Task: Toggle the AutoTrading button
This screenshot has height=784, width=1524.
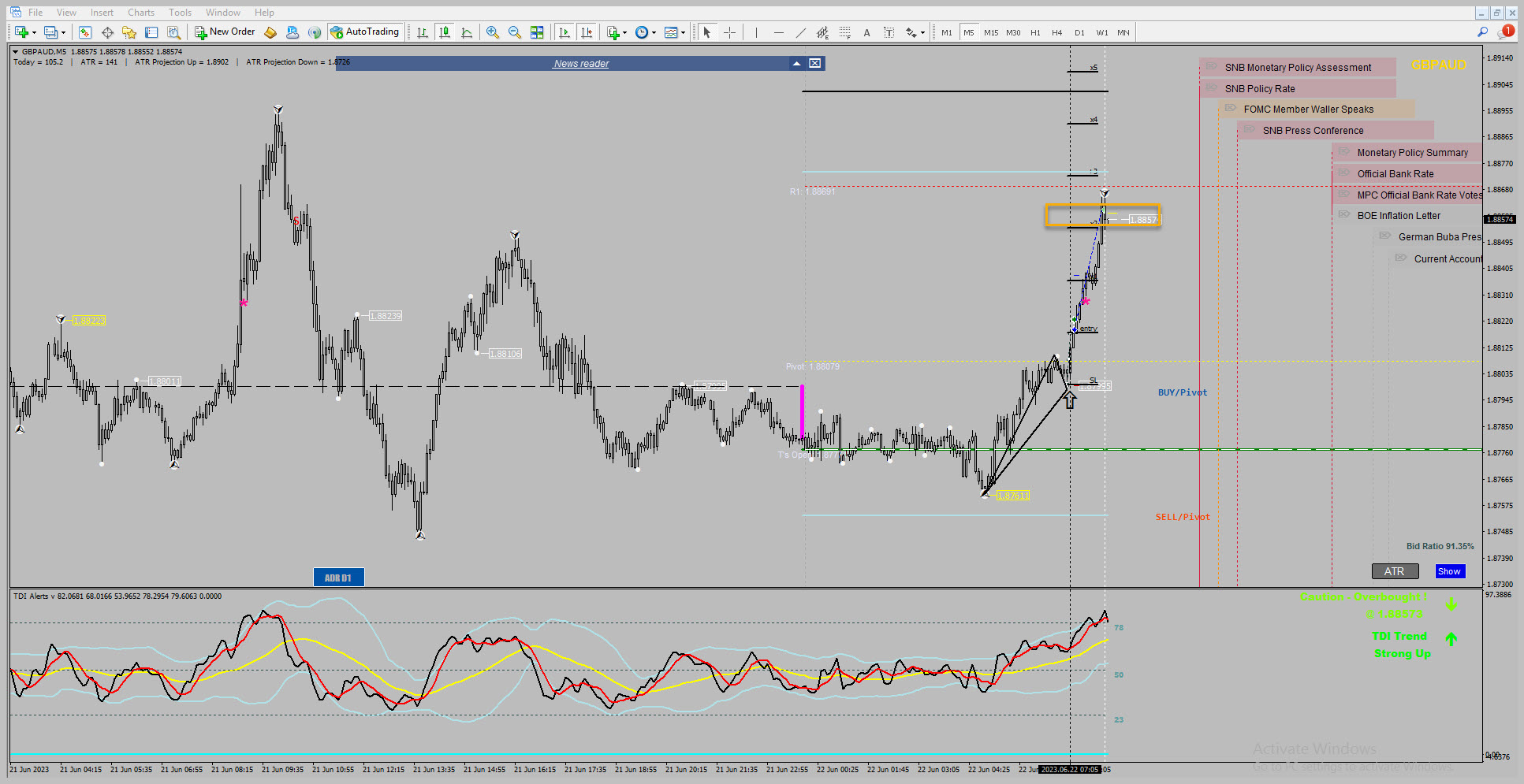Action: point(364,32)
